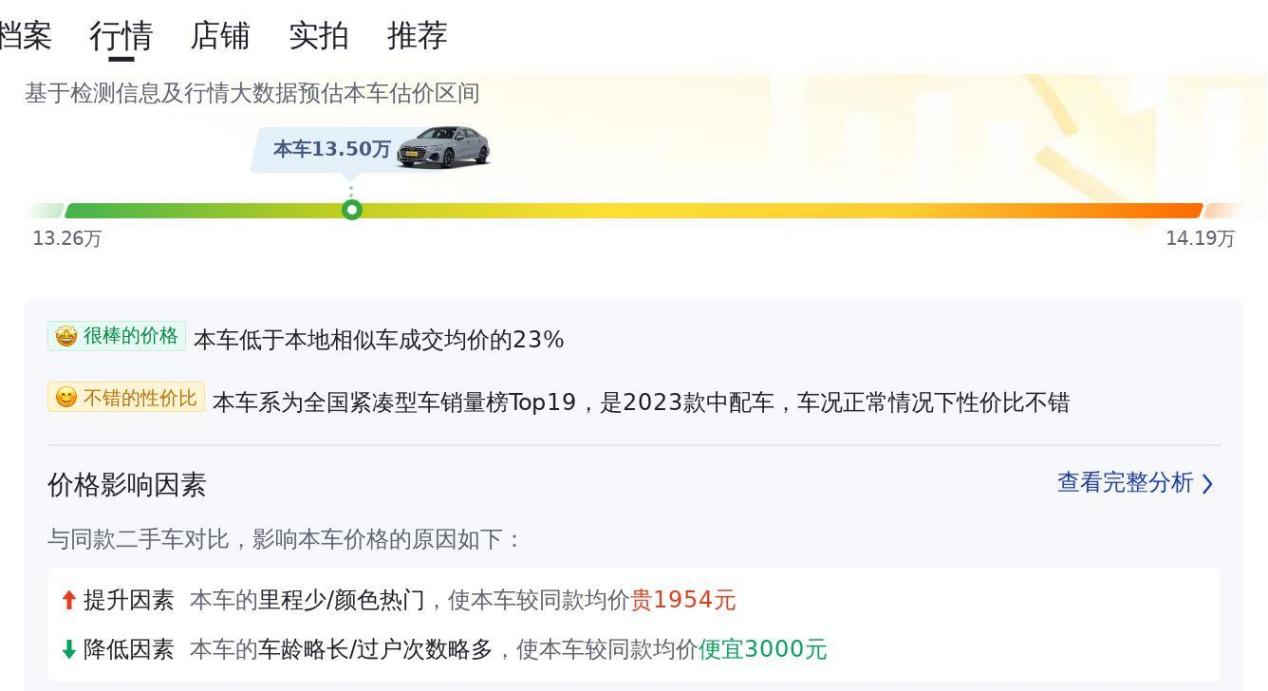Click the red up arrow 提升因素 icon
The width and height of the screenshot is (1268, 691).
point(68,600)
